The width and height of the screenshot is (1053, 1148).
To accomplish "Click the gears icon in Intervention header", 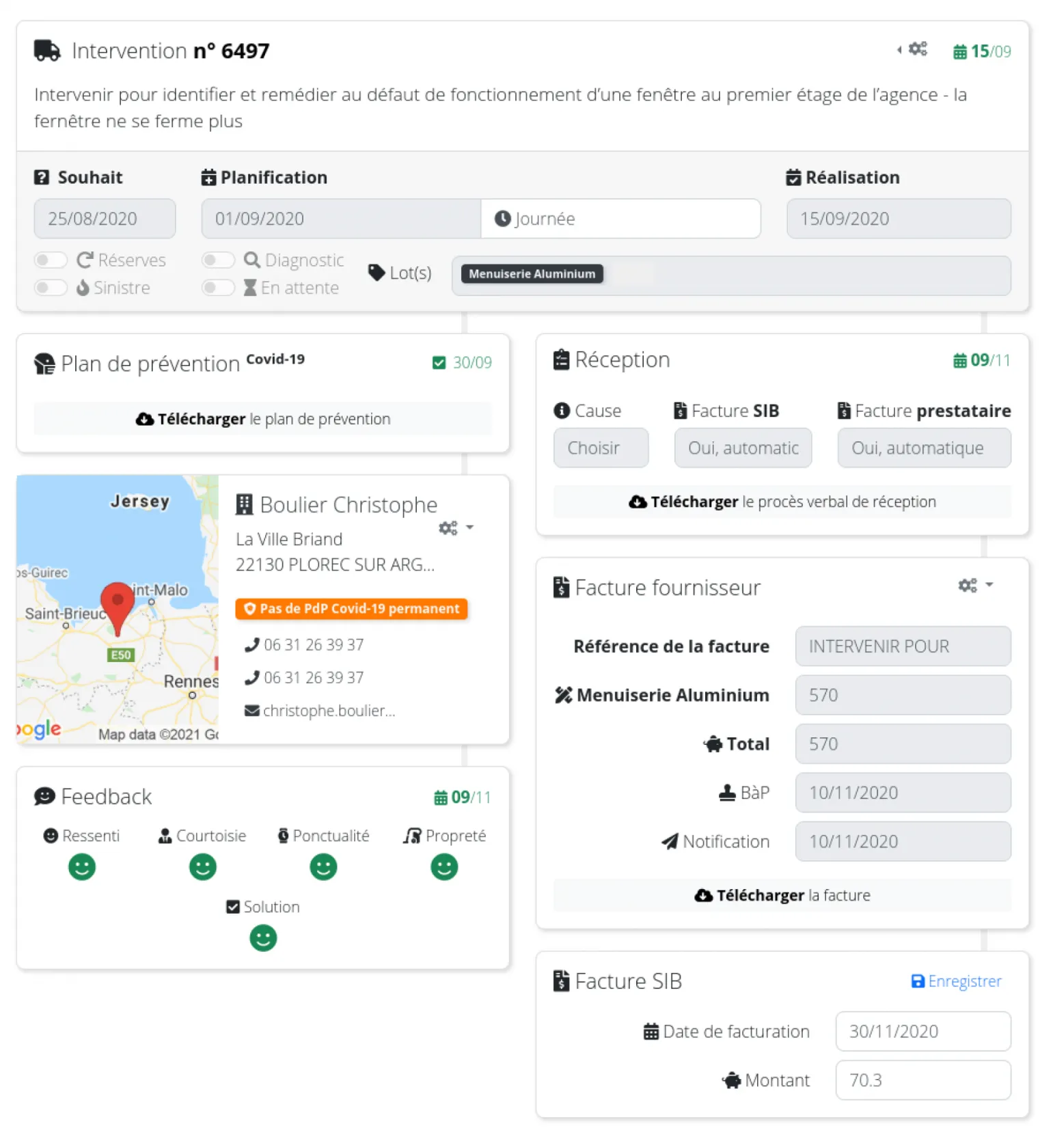I will 917,49.
